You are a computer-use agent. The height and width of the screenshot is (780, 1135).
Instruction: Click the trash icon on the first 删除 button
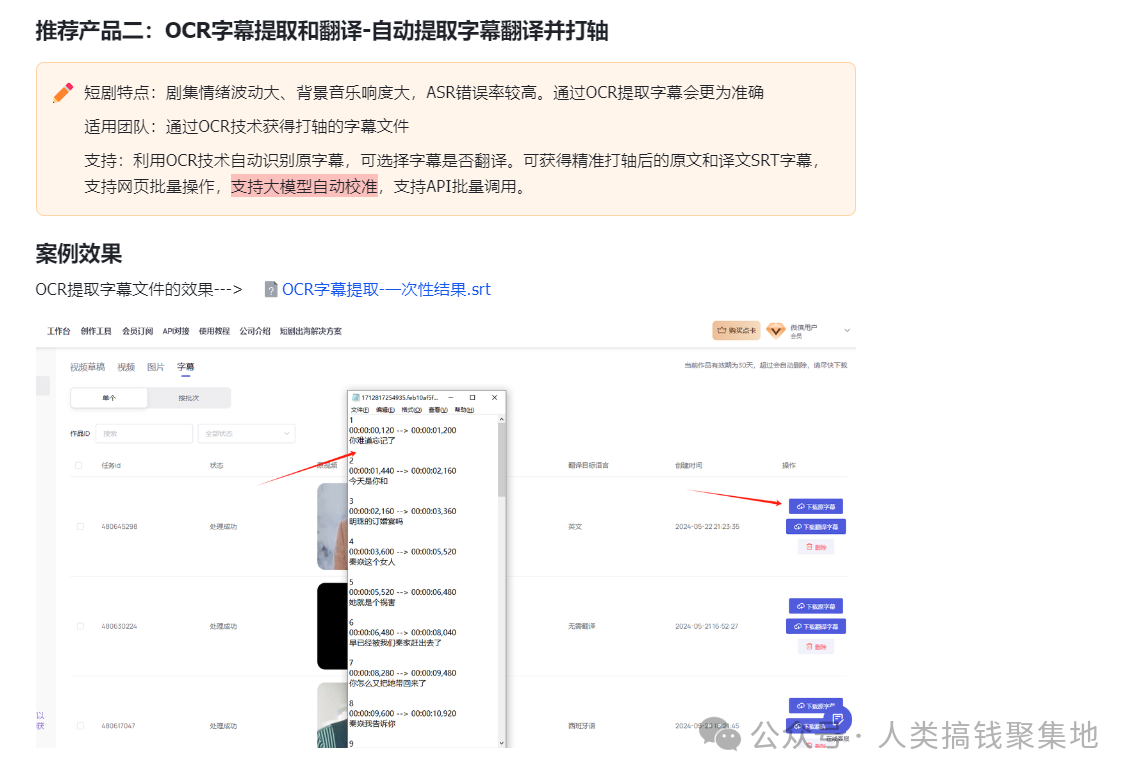click(x=809, y=547)
